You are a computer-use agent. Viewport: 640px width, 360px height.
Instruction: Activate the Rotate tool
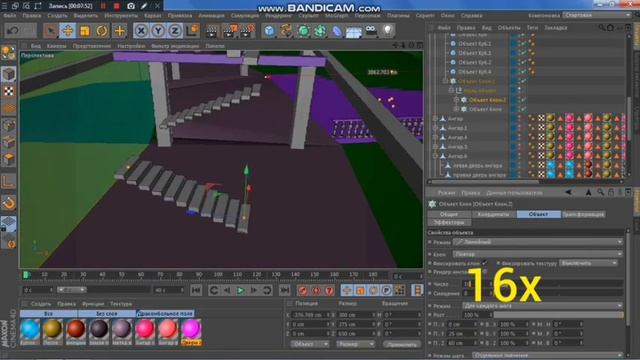pyautogui.click(x=102, y=31)
